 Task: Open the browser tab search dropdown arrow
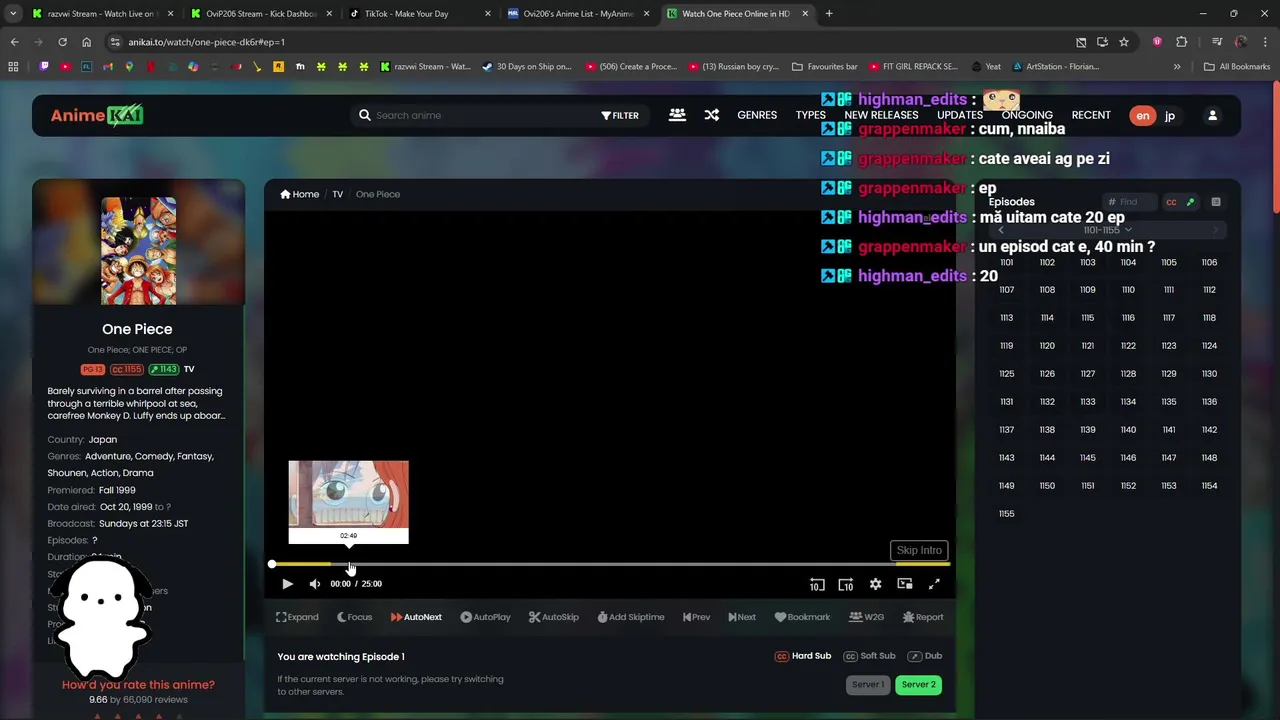(x=13, y=14)
